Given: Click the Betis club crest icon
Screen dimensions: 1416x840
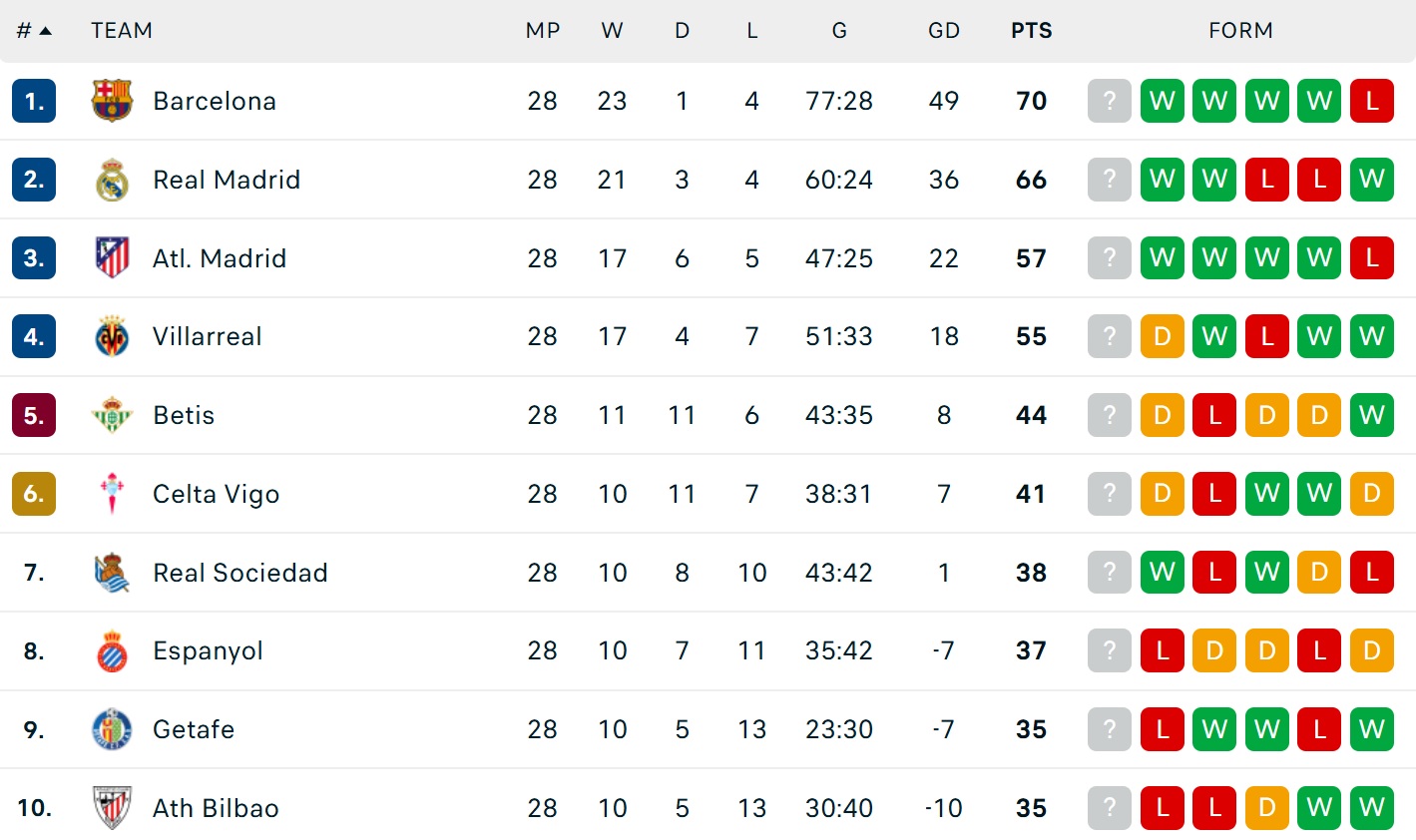Looking at the screenshot, I should point(112,415).
